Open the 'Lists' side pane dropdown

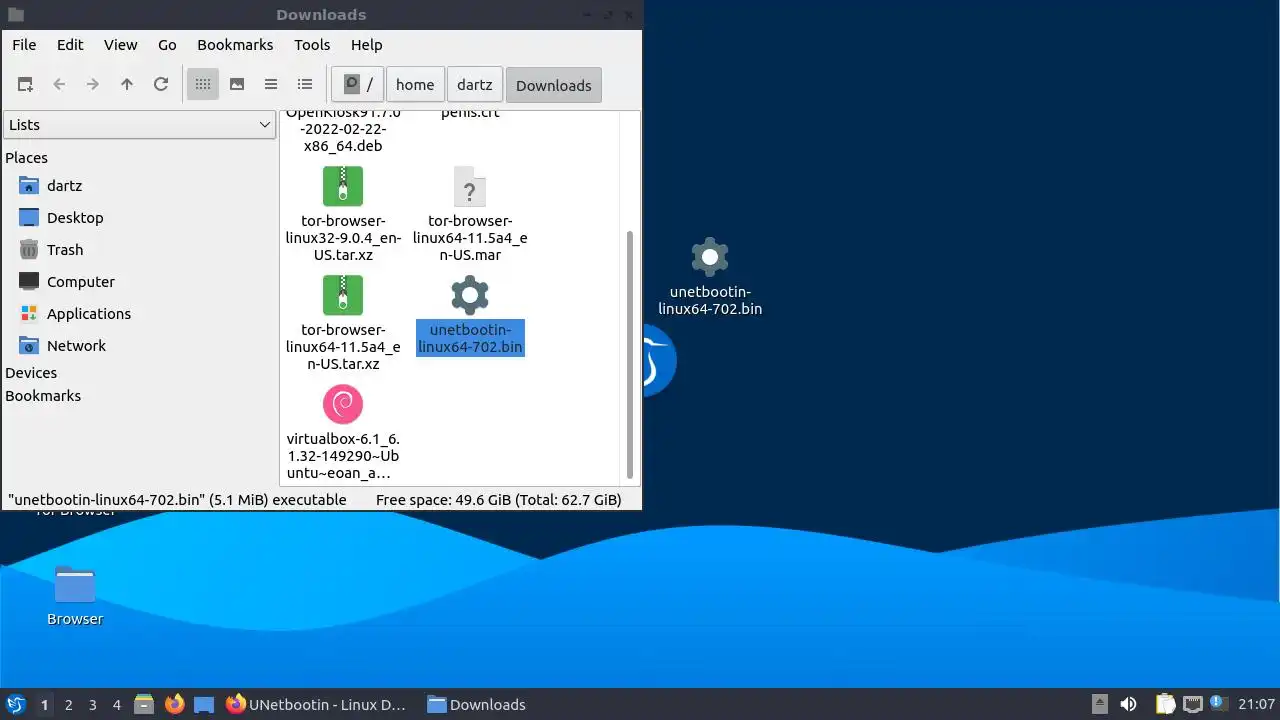coord(140,125)
